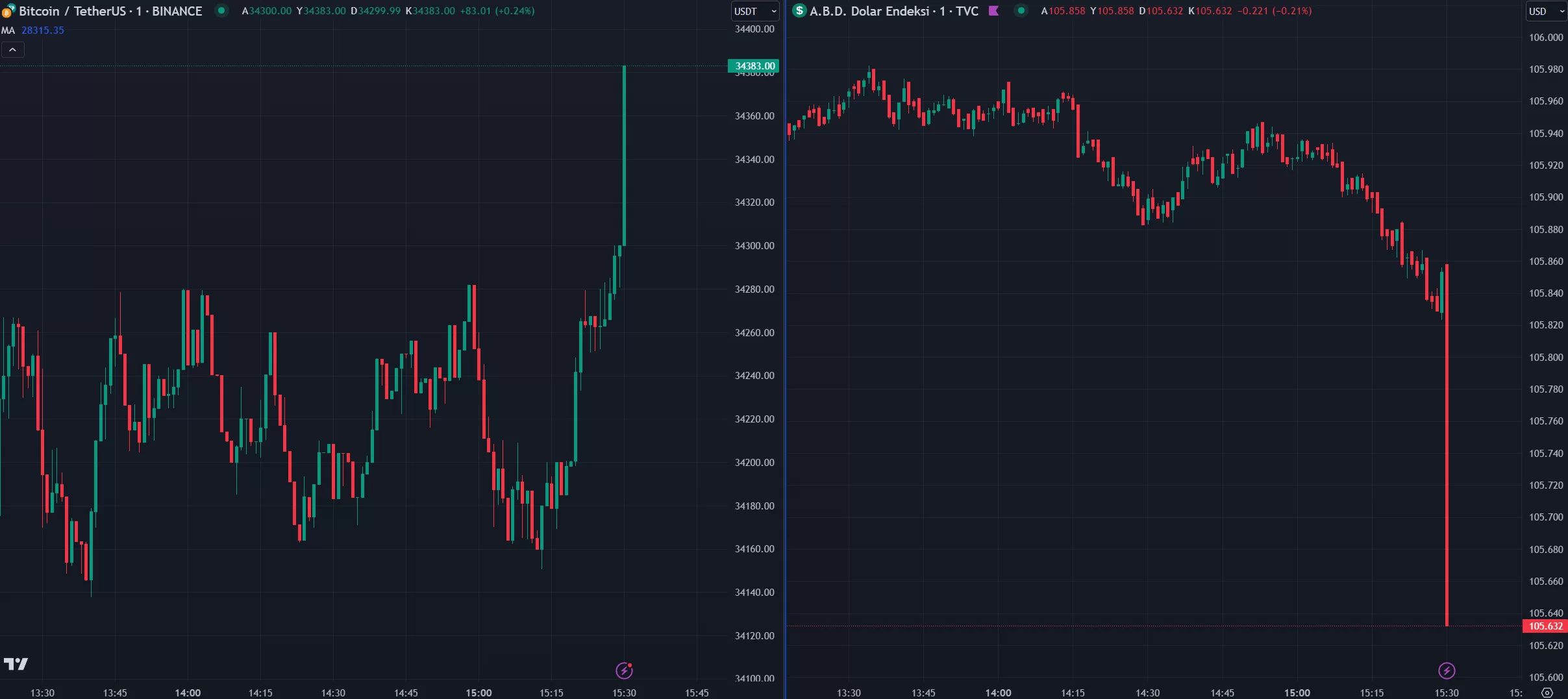Open the USD currency dropdown
Screen dimensions: 1568x699
[x=1546, y=11]
